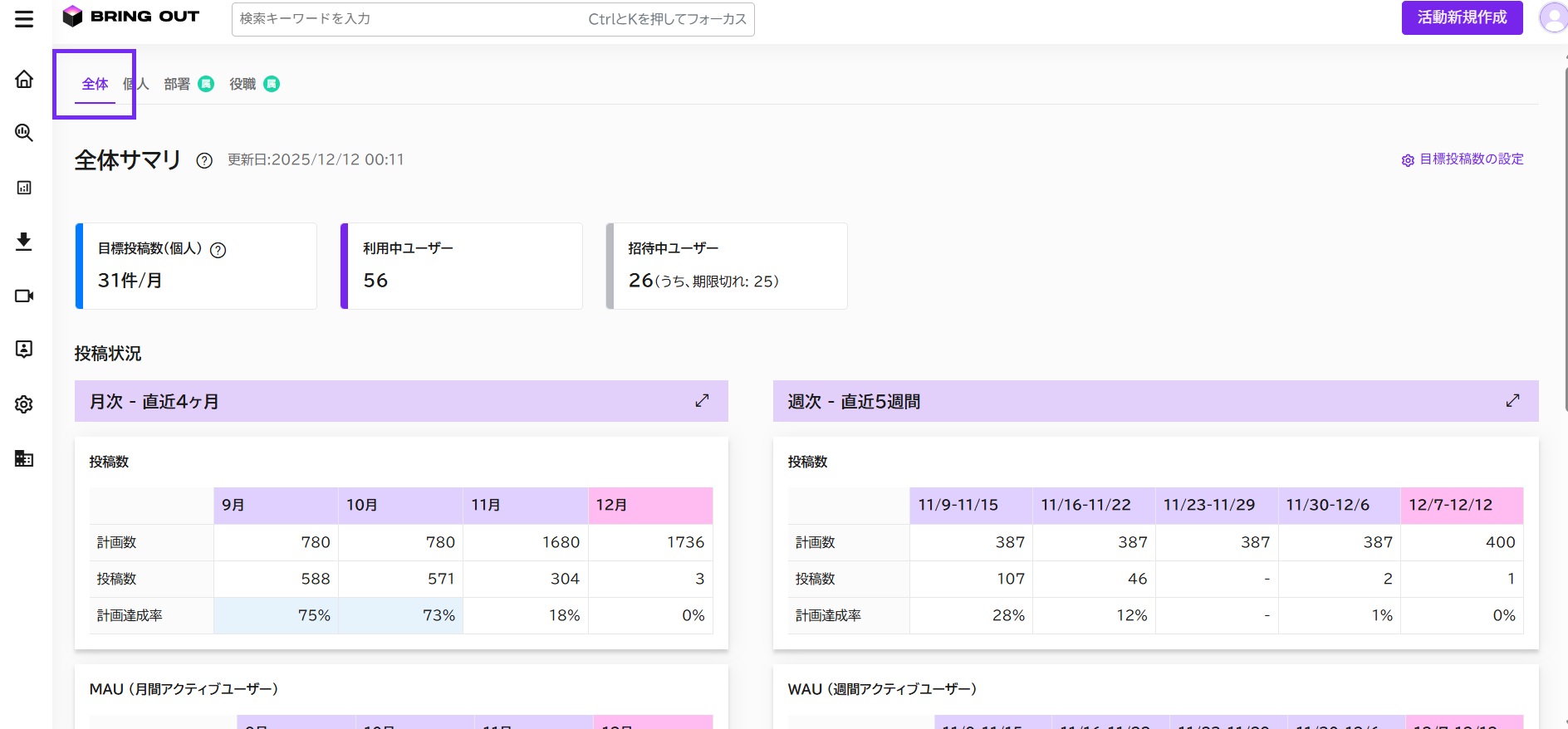
Task: Click the 107 weekly posts cell
Action: coord(971,579)
